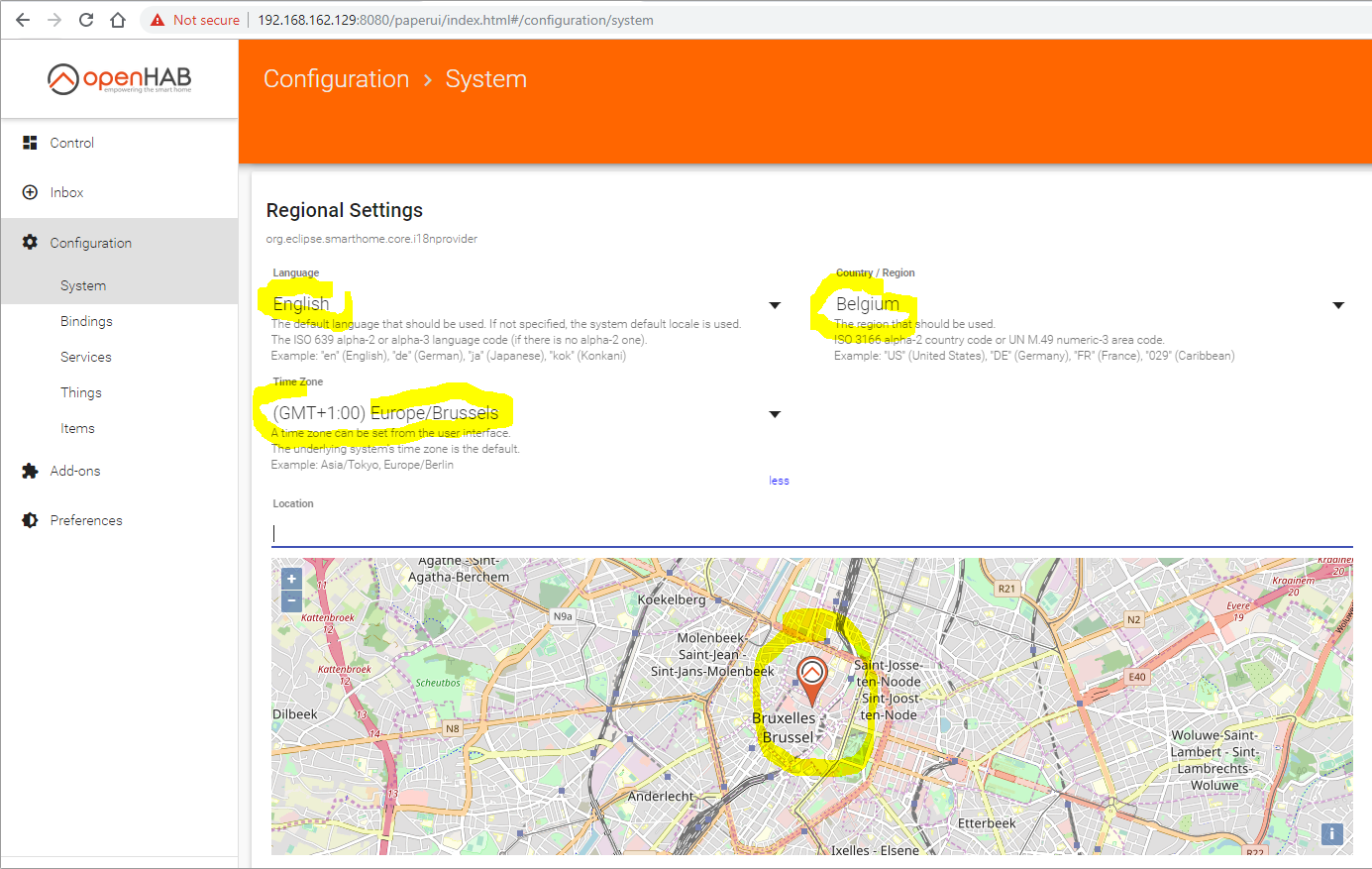Click the Inbox plus-circle icon

click(x=30, y=192)
